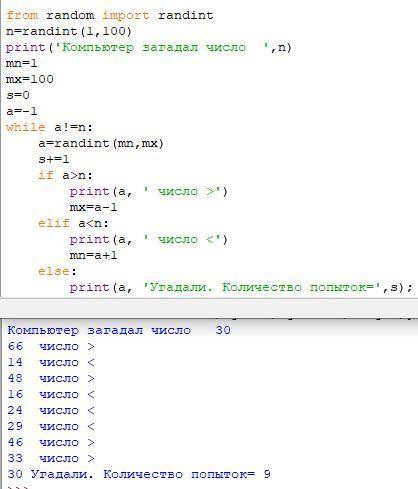Click the code line print(a, 'Угадали. Количество попыток=',s)
418x489 pixels.
[x=241, y=287]
